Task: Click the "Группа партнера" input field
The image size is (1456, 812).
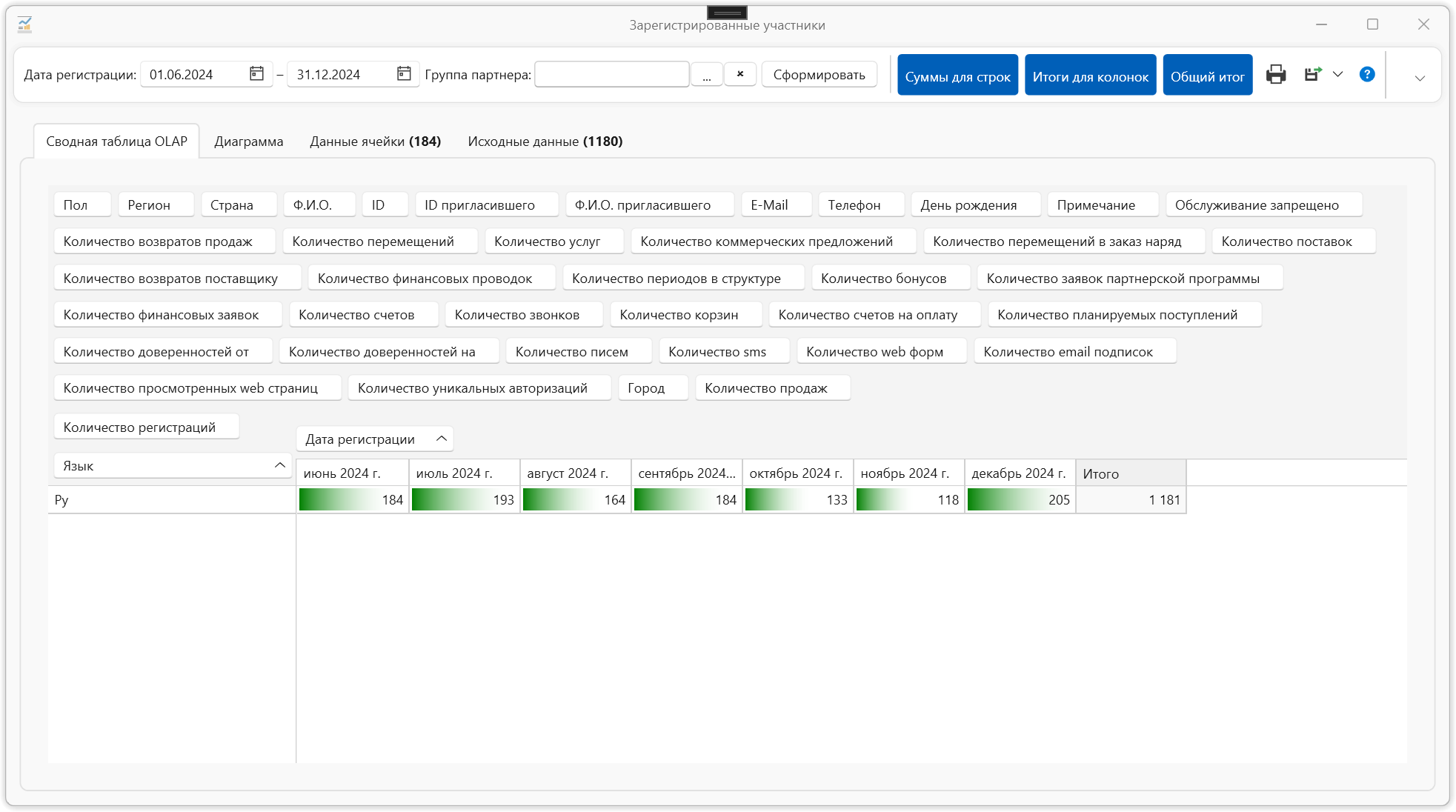Action: [x=611, y=74]
